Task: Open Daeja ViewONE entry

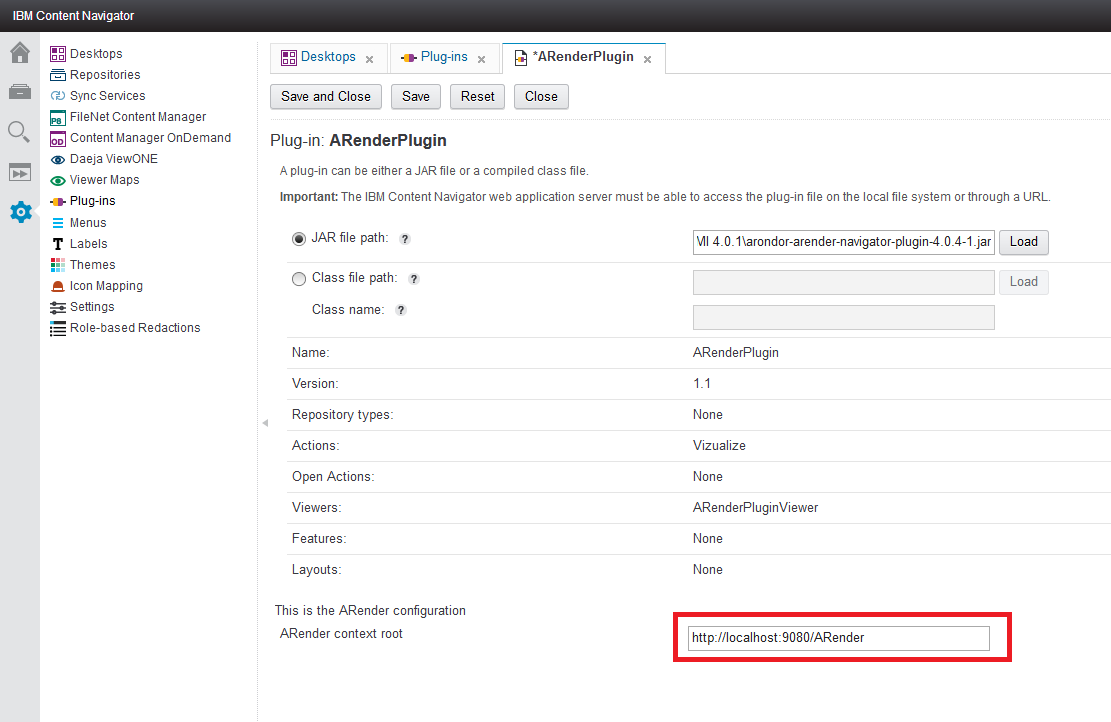Action: [114, 159]
